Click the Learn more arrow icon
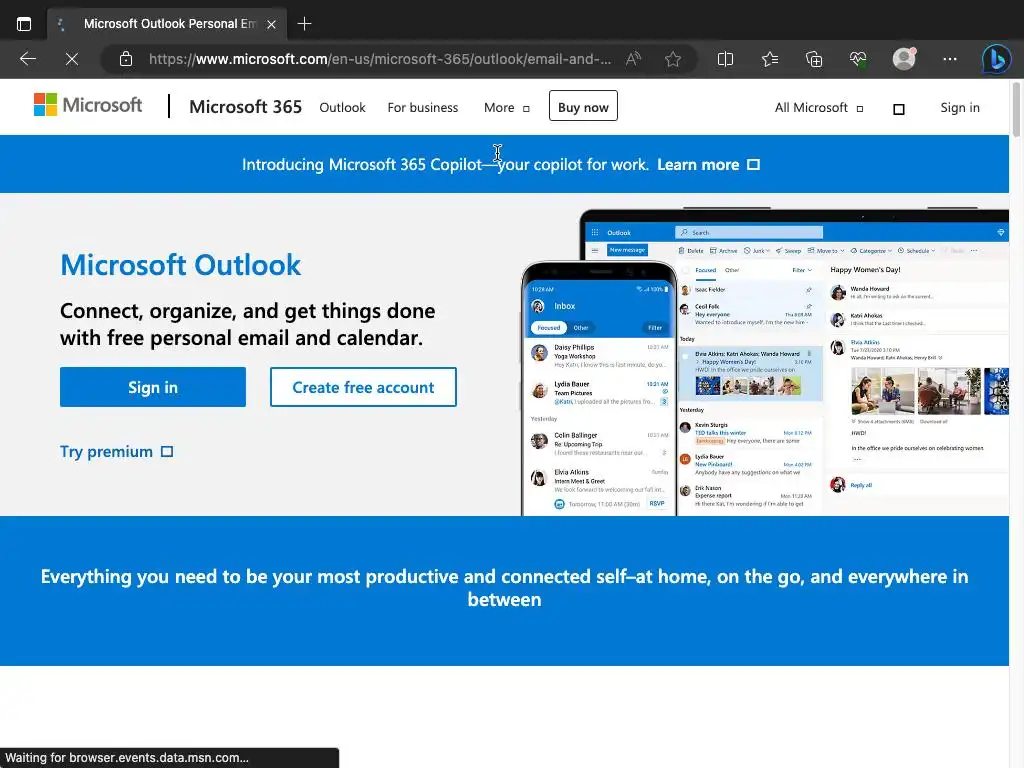Image resolution: width=1024 pixels, height=768 pixels. [753, 165]
